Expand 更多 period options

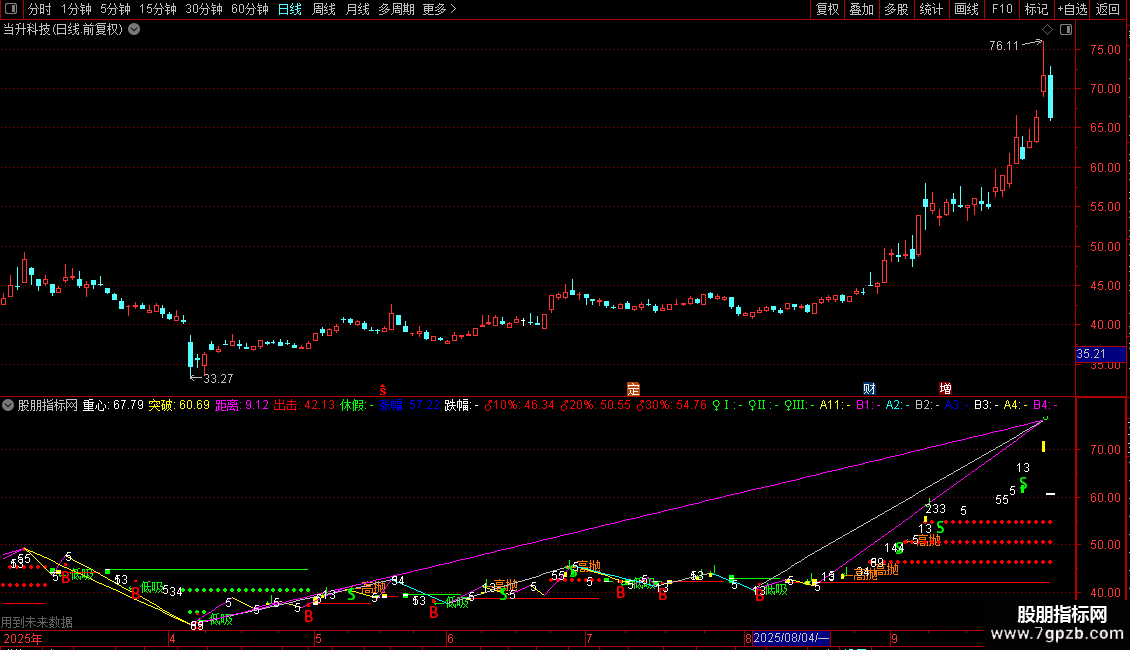(x=439, y=9)
